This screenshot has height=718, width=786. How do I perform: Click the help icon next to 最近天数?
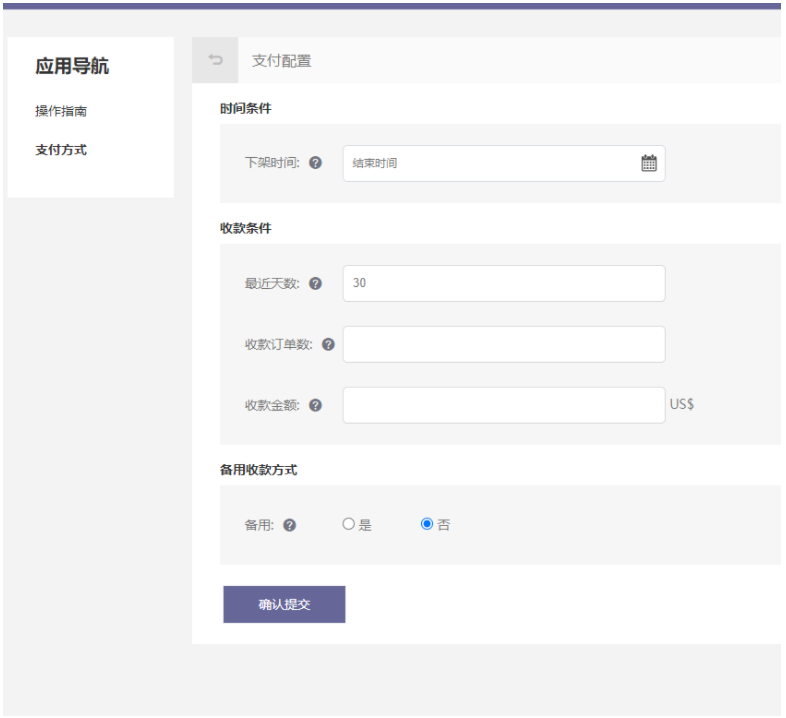click(x=316, y=283)
